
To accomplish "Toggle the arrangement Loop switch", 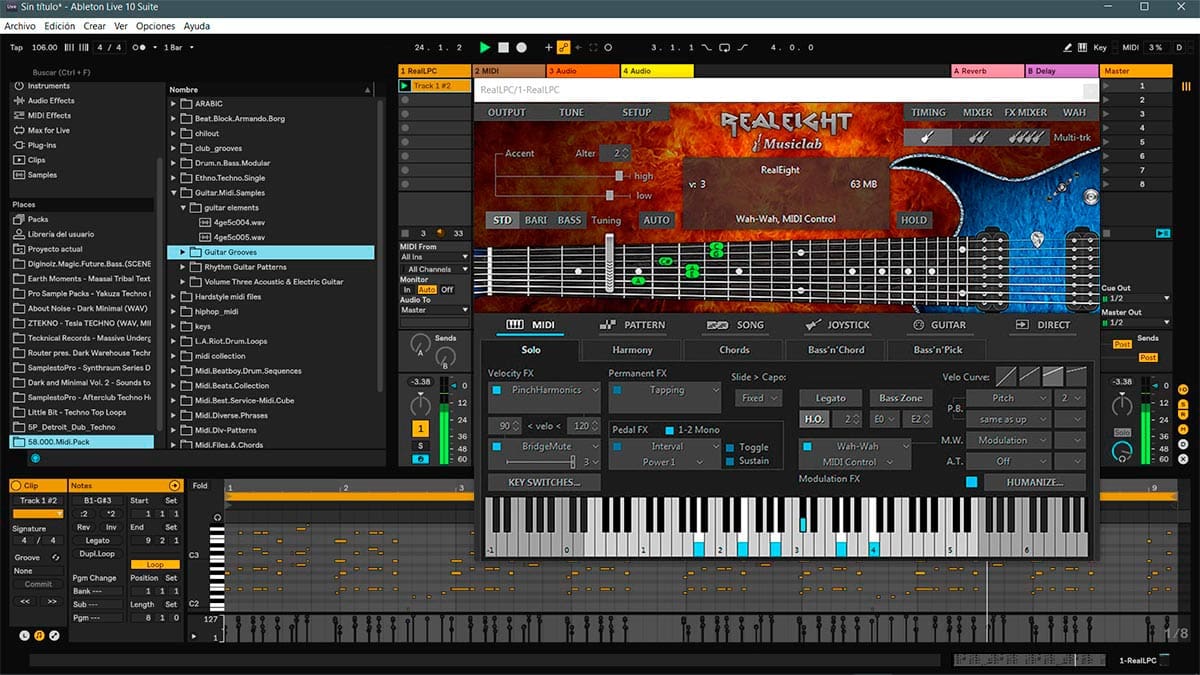I will click(724, 47).
